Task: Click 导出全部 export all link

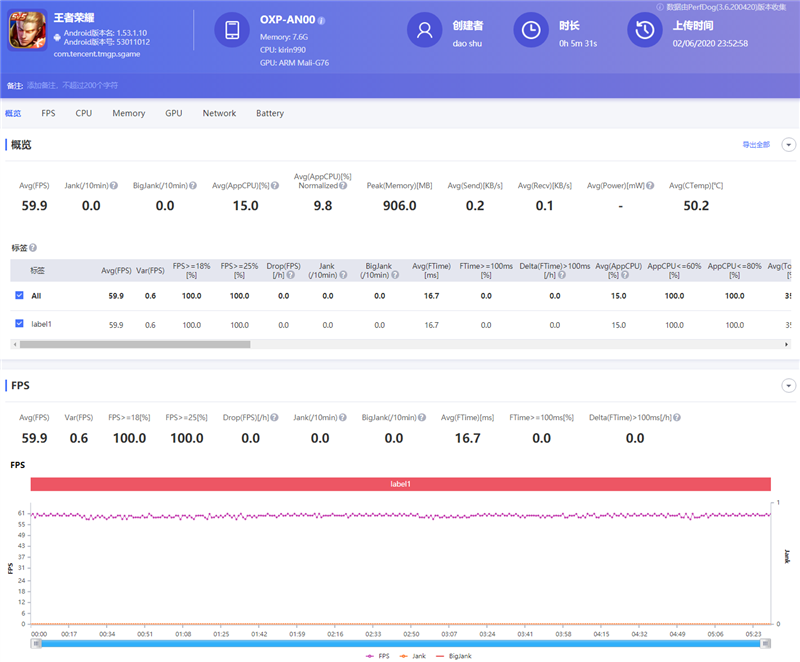Action: pos(756,145)
